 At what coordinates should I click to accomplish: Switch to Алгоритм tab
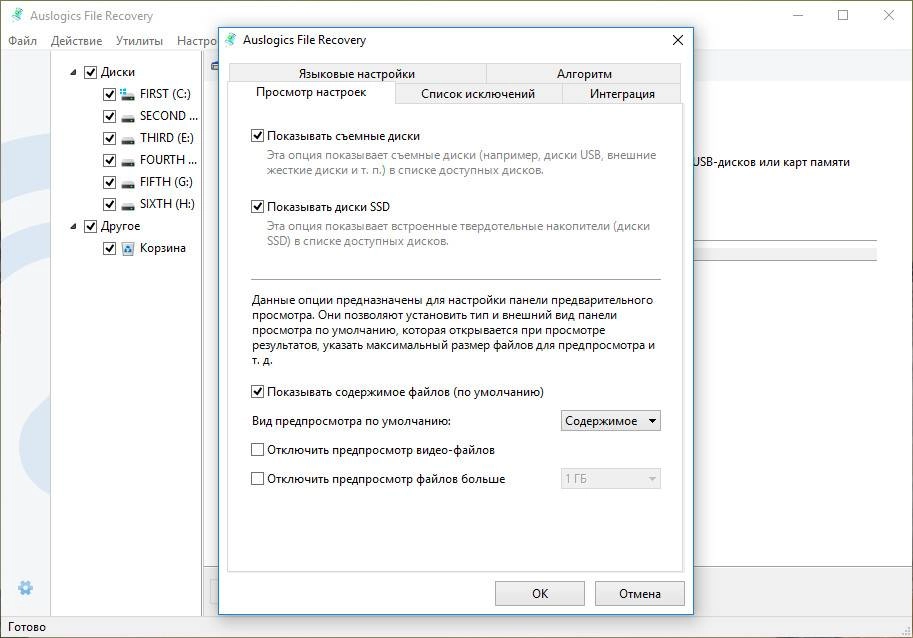583,74
